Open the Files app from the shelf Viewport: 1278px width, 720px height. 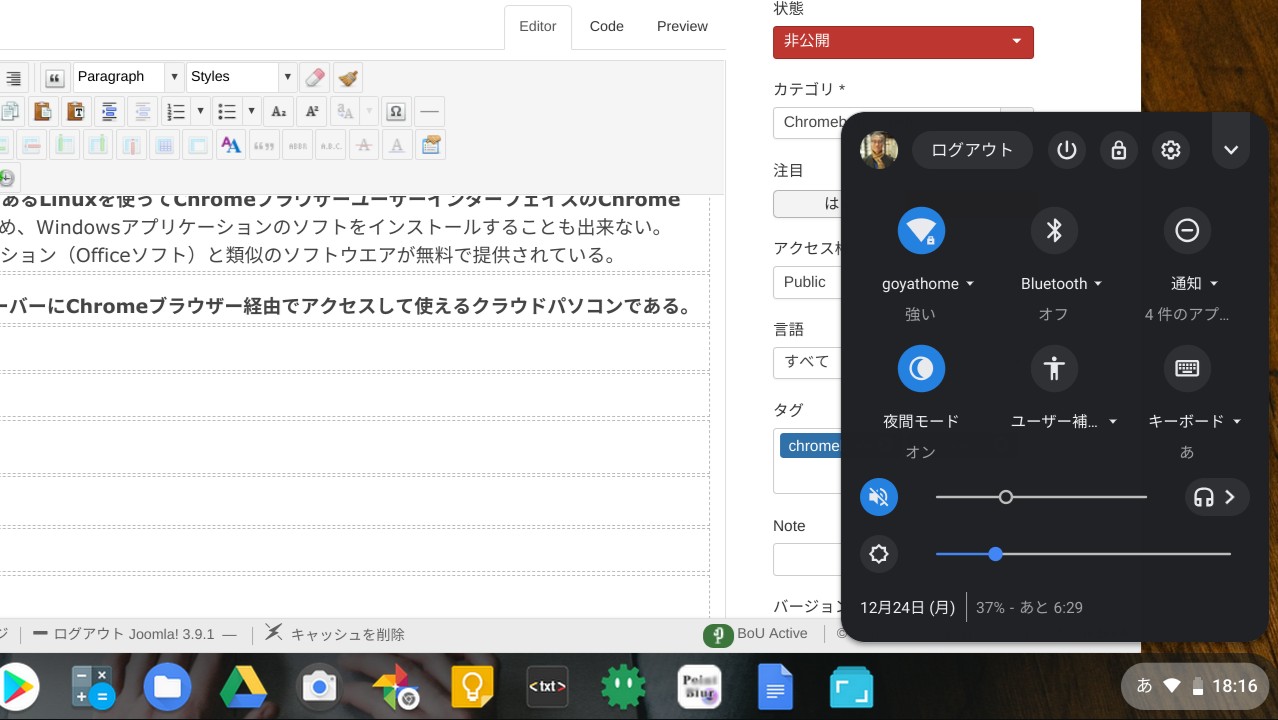(x=166, y=686)
